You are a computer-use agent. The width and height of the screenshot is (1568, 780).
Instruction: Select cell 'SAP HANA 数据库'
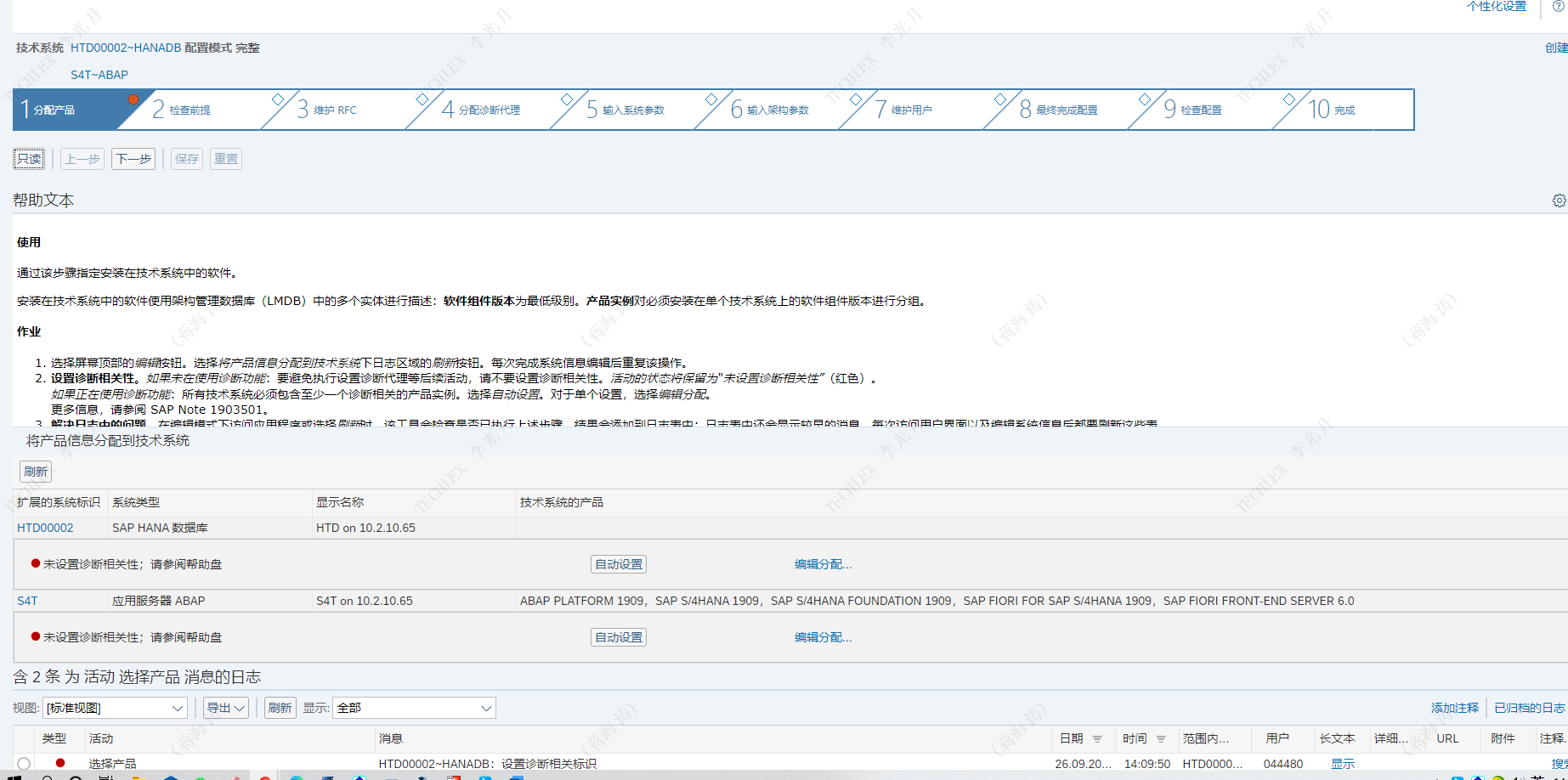[160, 528]
